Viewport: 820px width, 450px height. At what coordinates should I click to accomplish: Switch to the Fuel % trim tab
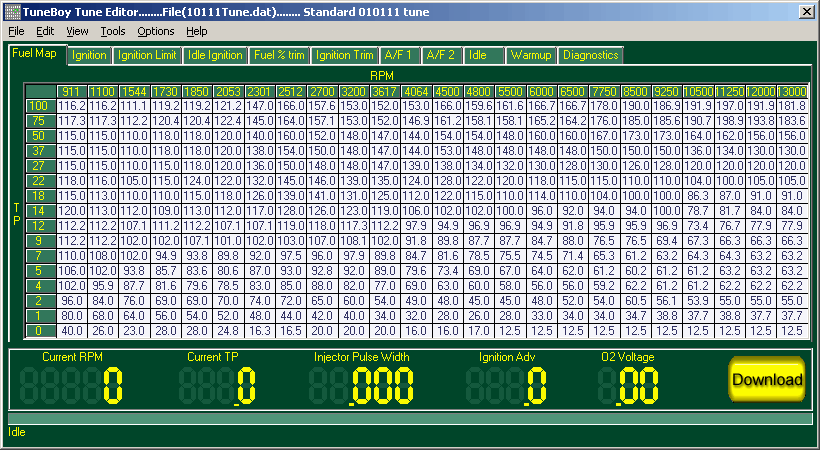279,55
